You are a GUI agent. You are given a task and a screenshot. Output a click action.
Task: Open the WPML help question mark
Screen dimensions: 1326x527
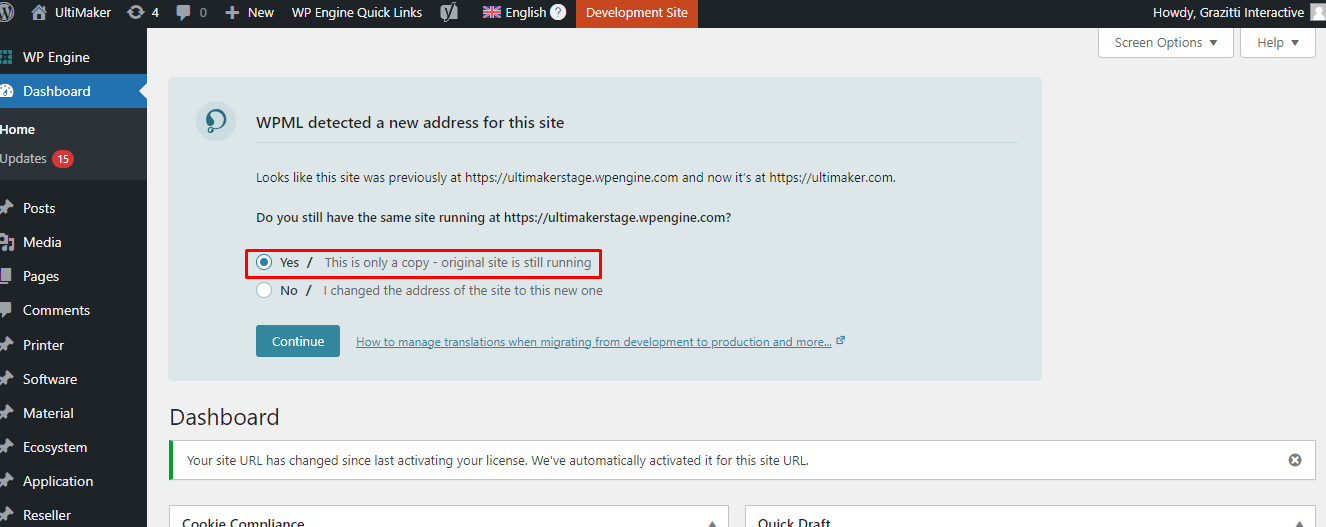(558, 13)
